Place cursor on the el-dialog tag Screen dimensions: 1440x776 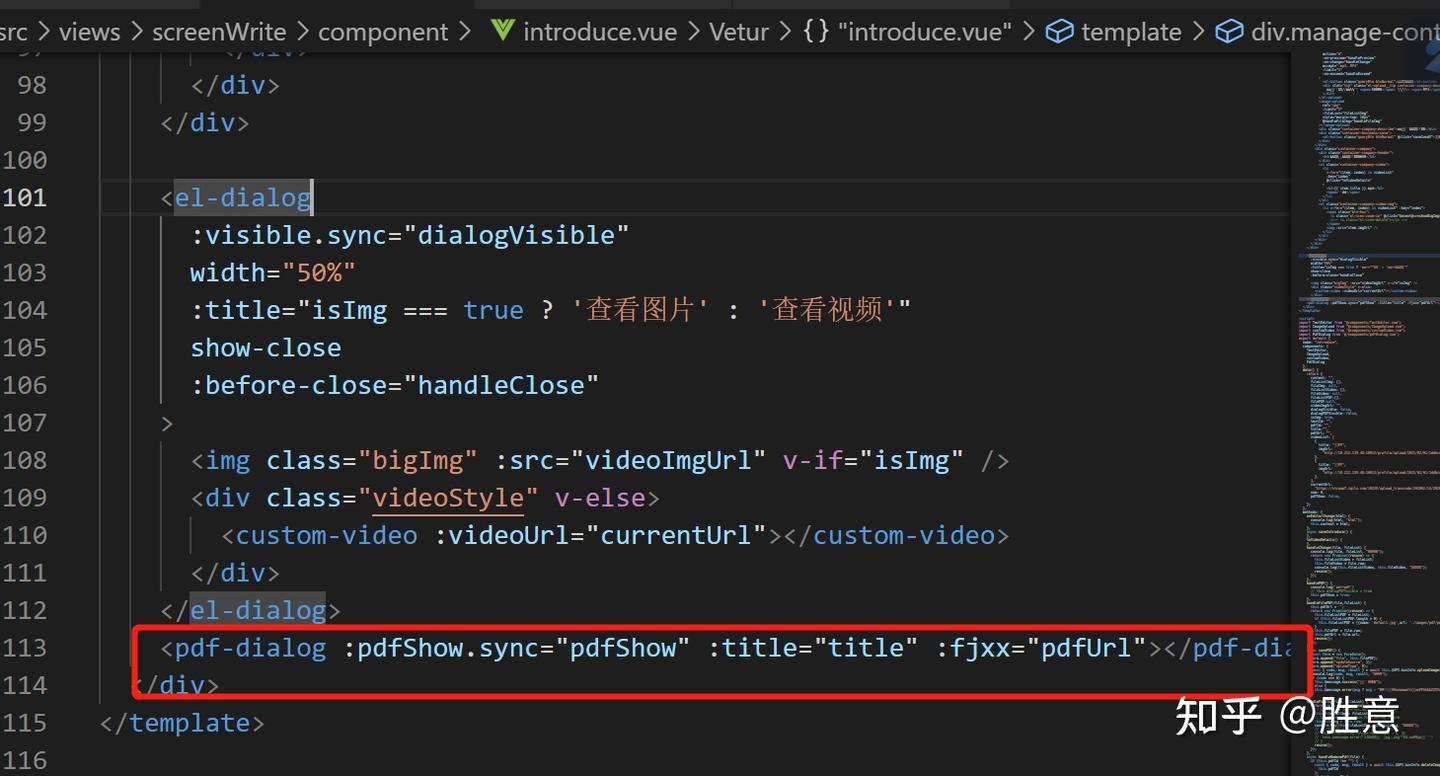240,197
